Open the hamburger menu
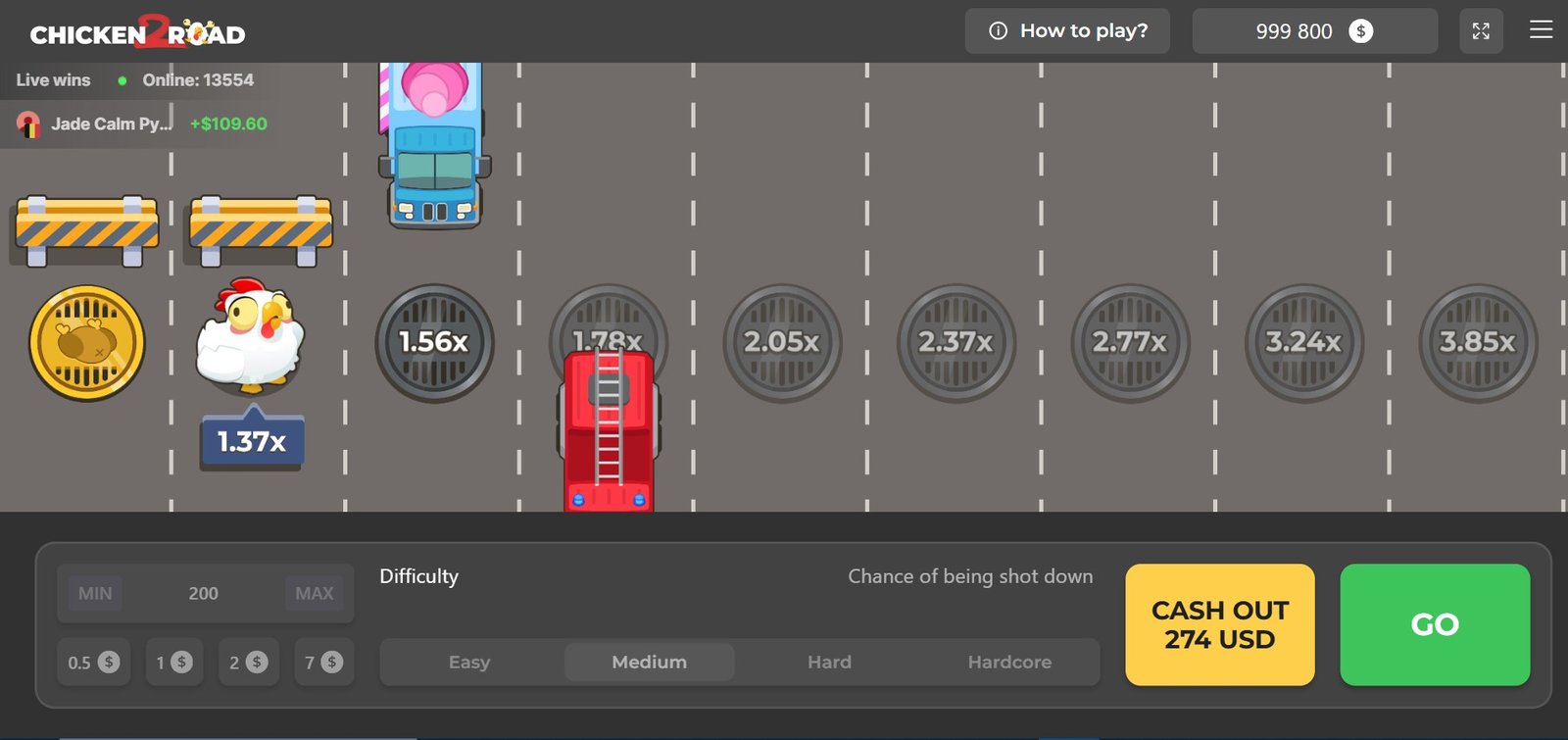 tap(1541, 30)
